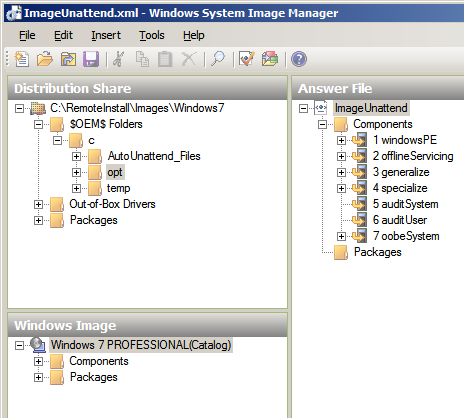Click the Cut scissors icon
Screen dimensions: 464x418
click(x=118, y=59)
